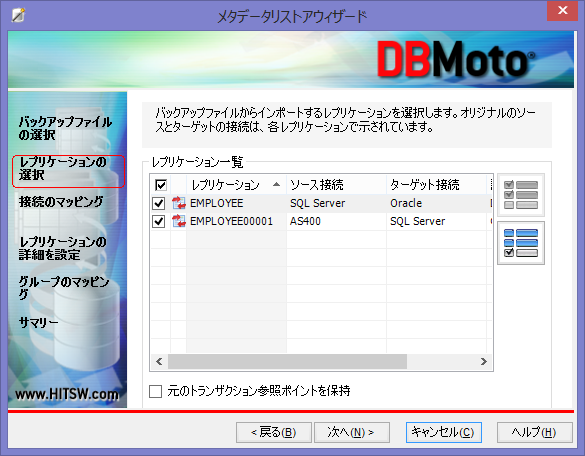Click the deselect-all replications icon button

[521, 243]
